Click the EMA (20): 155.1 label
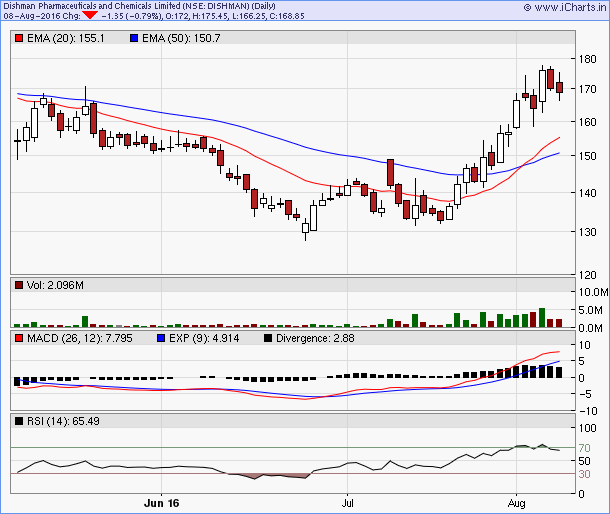 (x=66, y=38)
